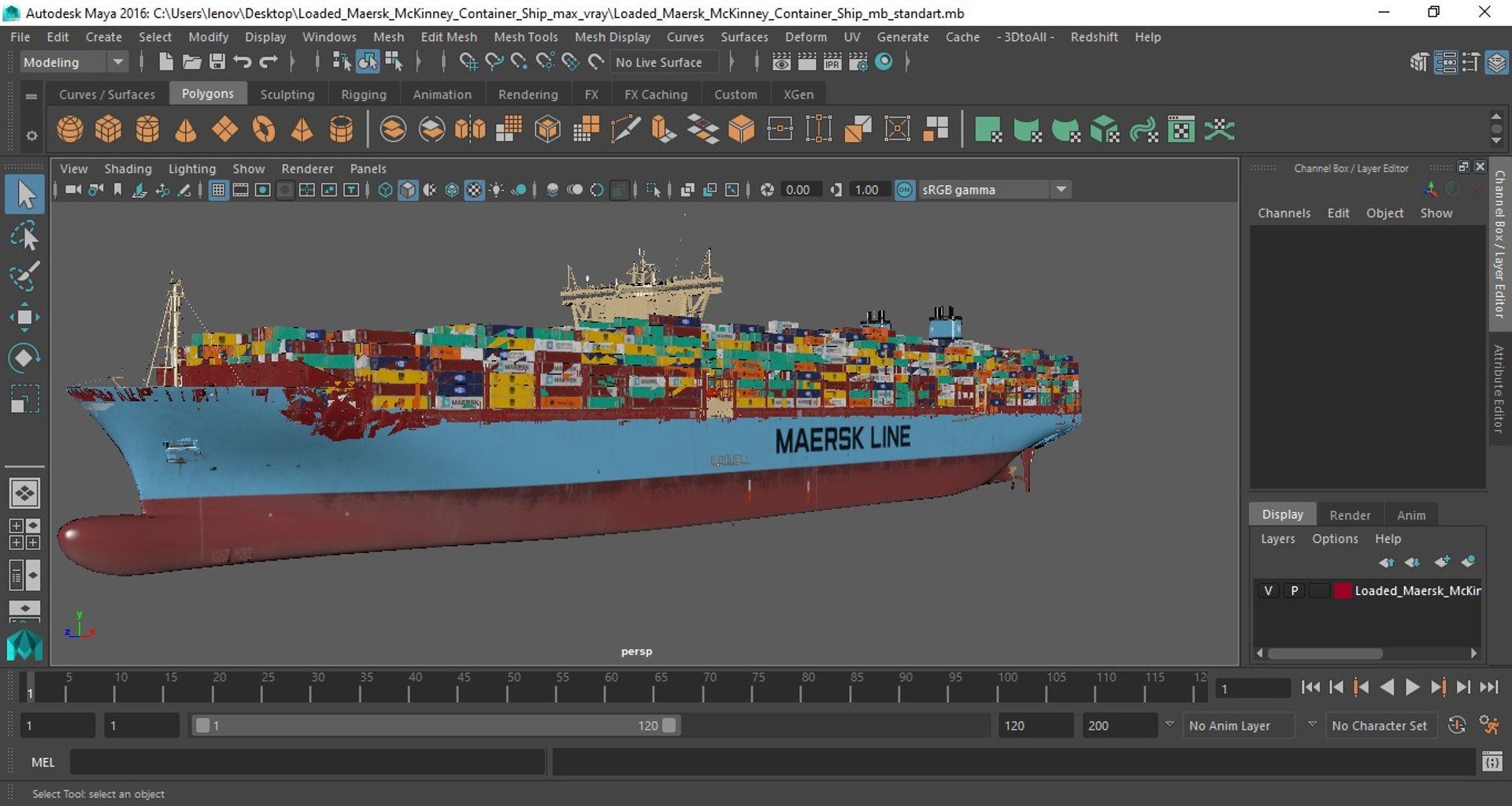The width and height of the screenshot is (1512, 806).
Task: Expand the Attribute Editor side tab
Action: [x=1499, y=389]
